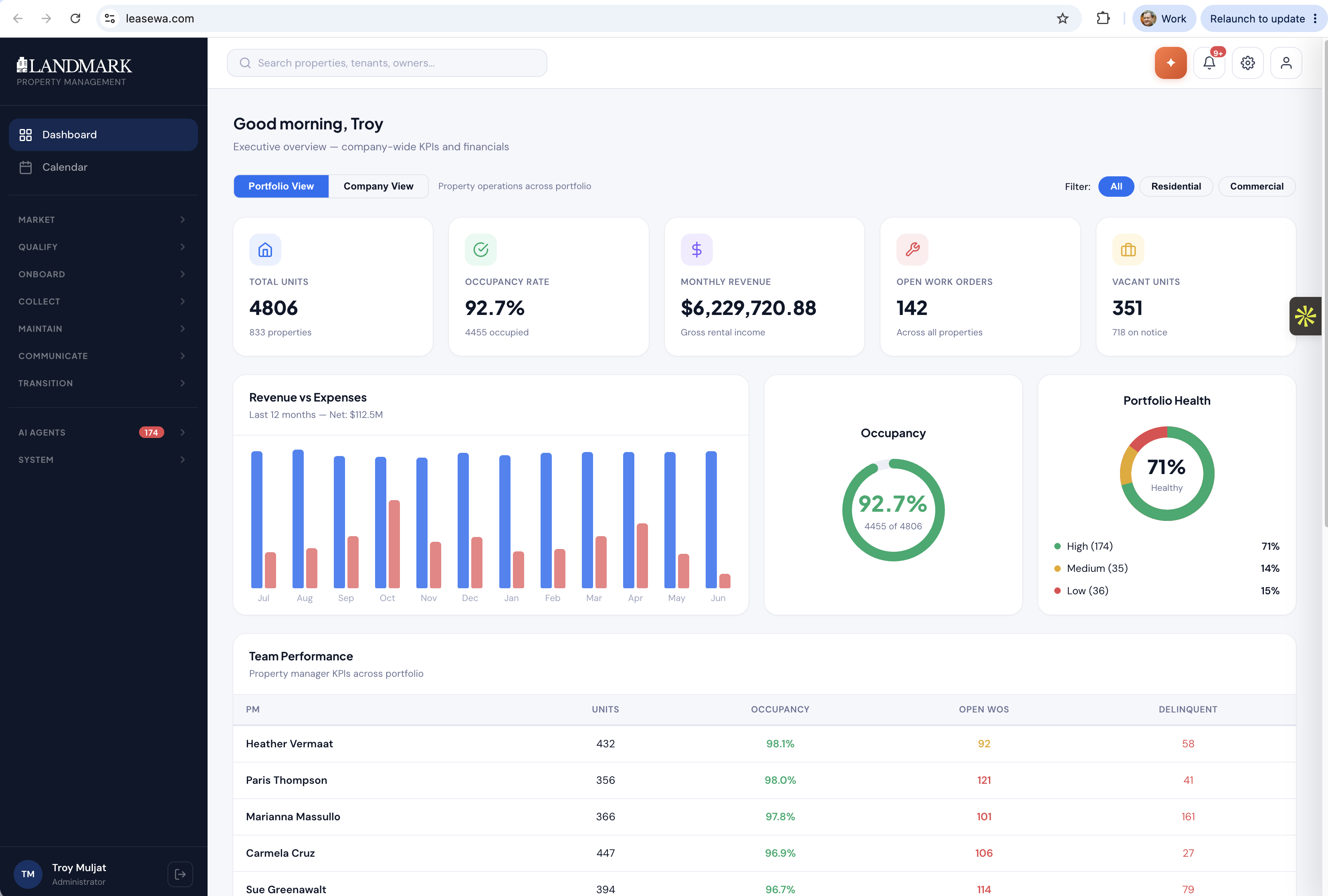Click the $6,229,720.88 revenue value

(748, 308)
